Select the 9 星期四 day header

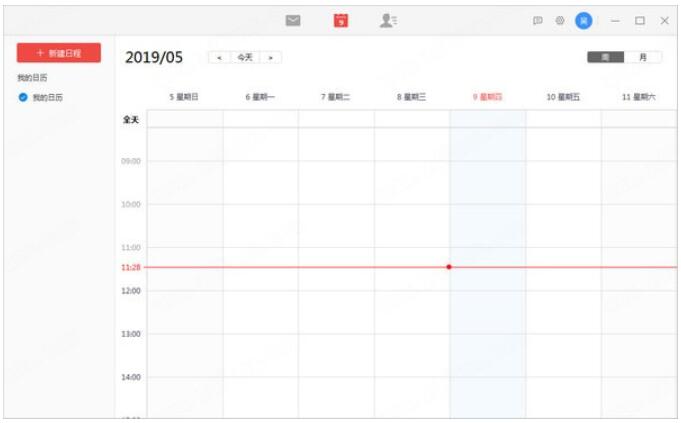point(487,97)
